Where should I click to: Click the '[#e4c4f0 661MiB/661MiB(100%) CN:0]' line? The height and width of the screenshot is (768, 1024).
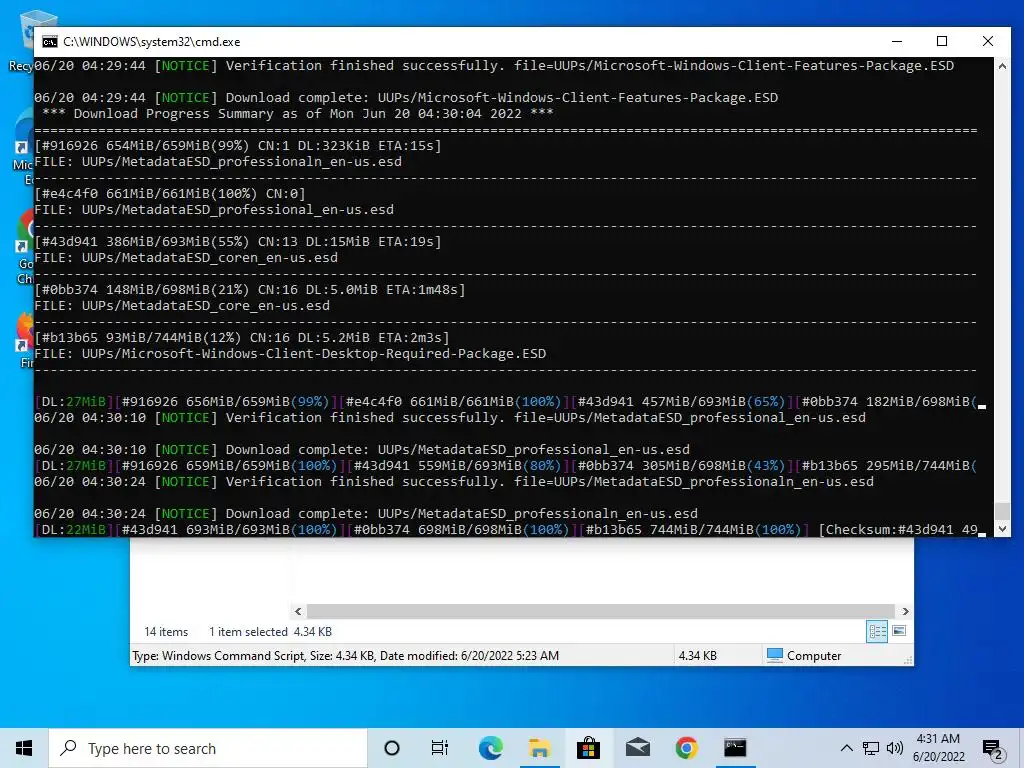[170, 193]
